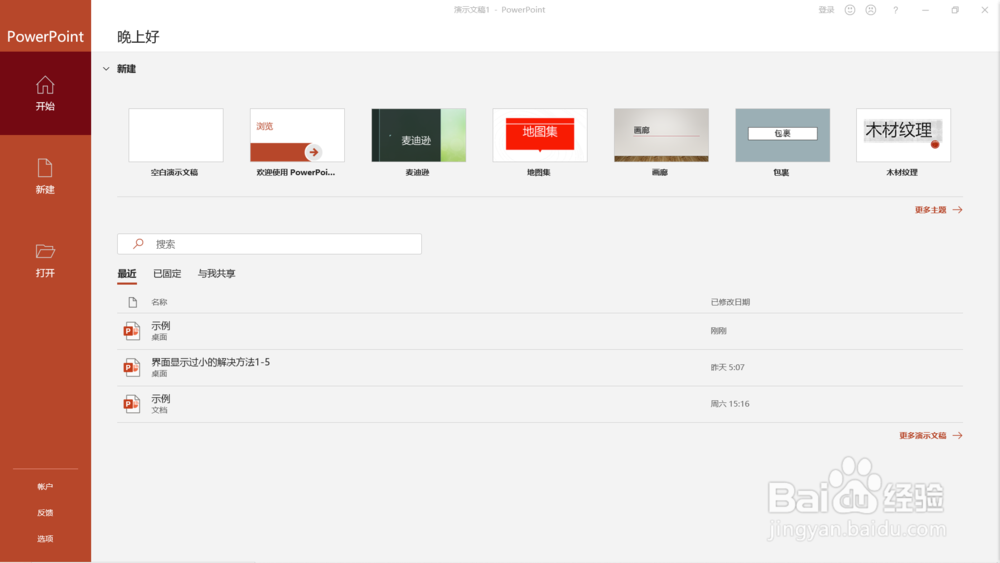
Task: Click file icon for 界面显示过小的解决方法1-5
Action: [131, 367]
